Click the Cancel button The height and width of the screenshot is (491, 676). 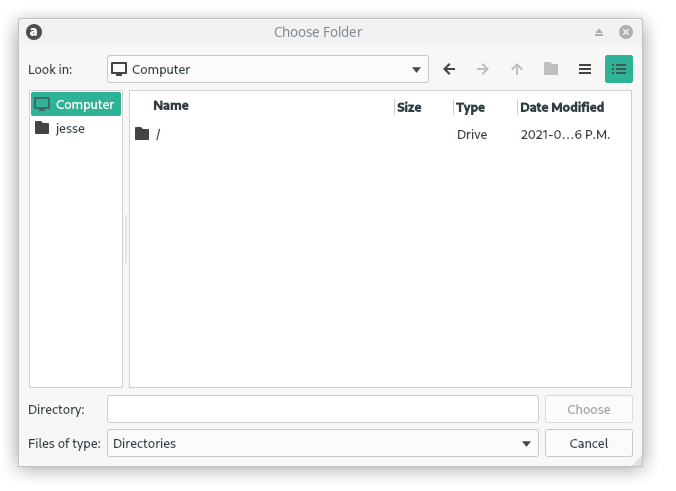(x=588, y=443)
